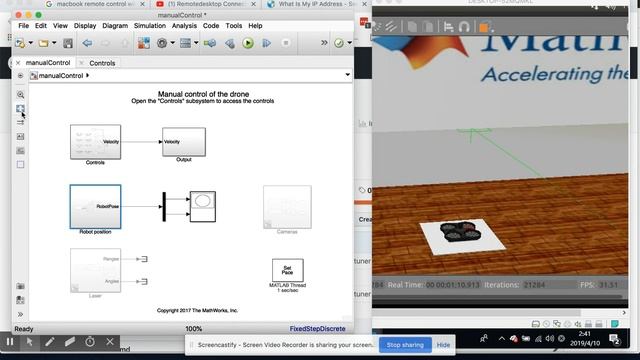Expand the Model Advisor dropdown arrow
The width and height of the screenshot is (640, 360).
(x=349, y=43)
